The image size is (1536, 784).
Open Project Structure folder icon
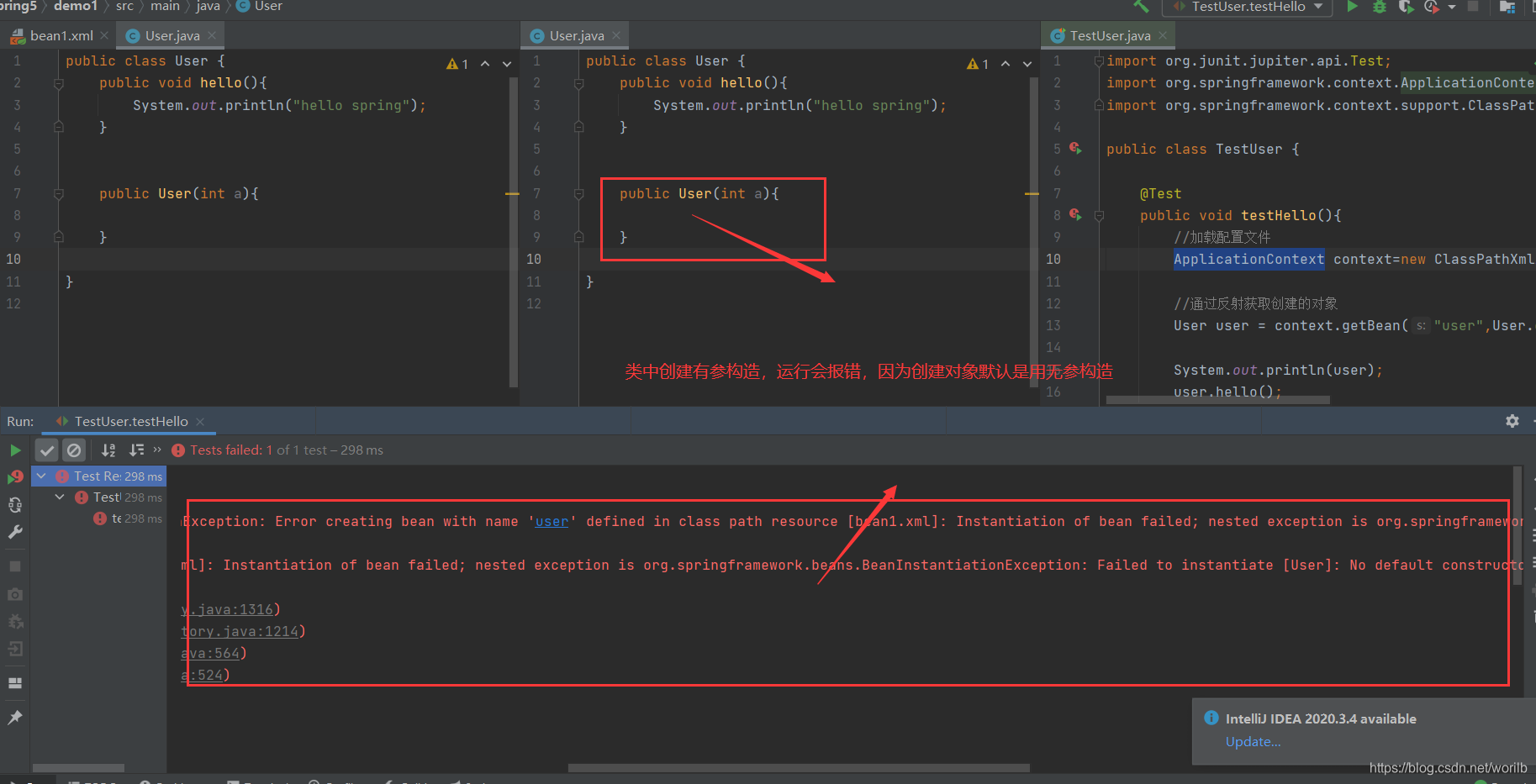1507,7
